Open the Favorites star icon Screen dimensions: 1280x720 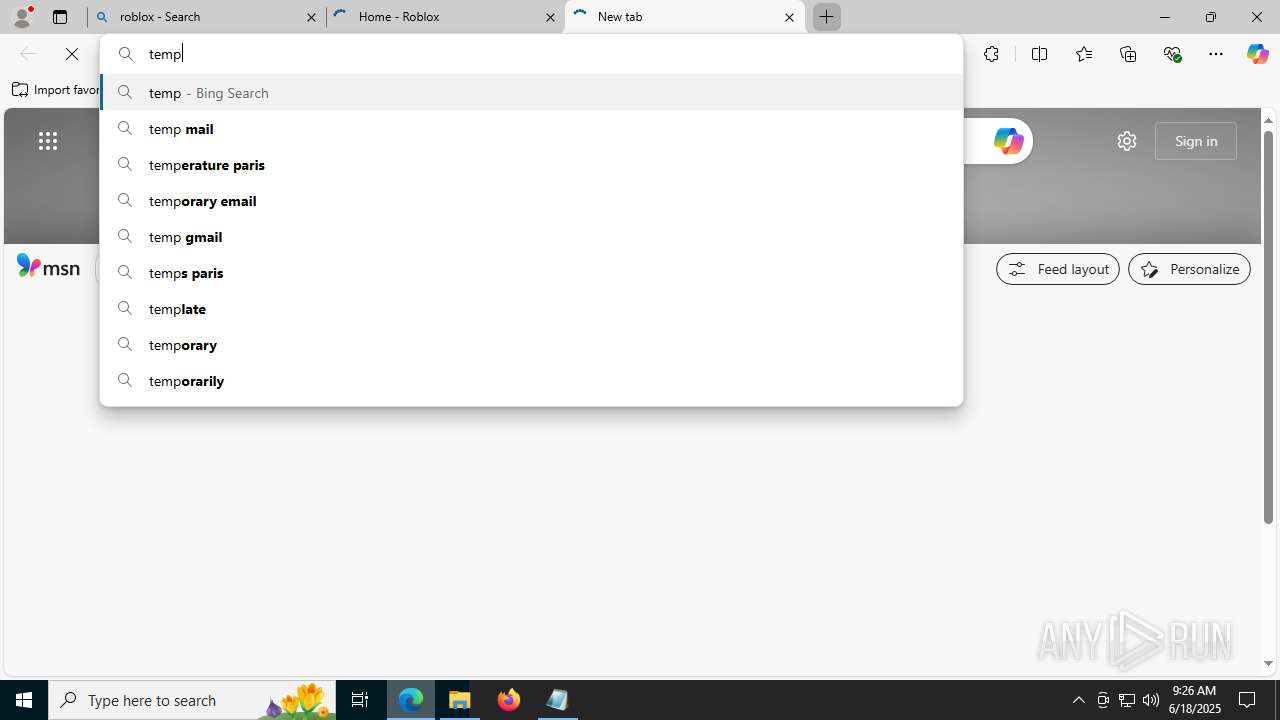(x=1083, y=54)
